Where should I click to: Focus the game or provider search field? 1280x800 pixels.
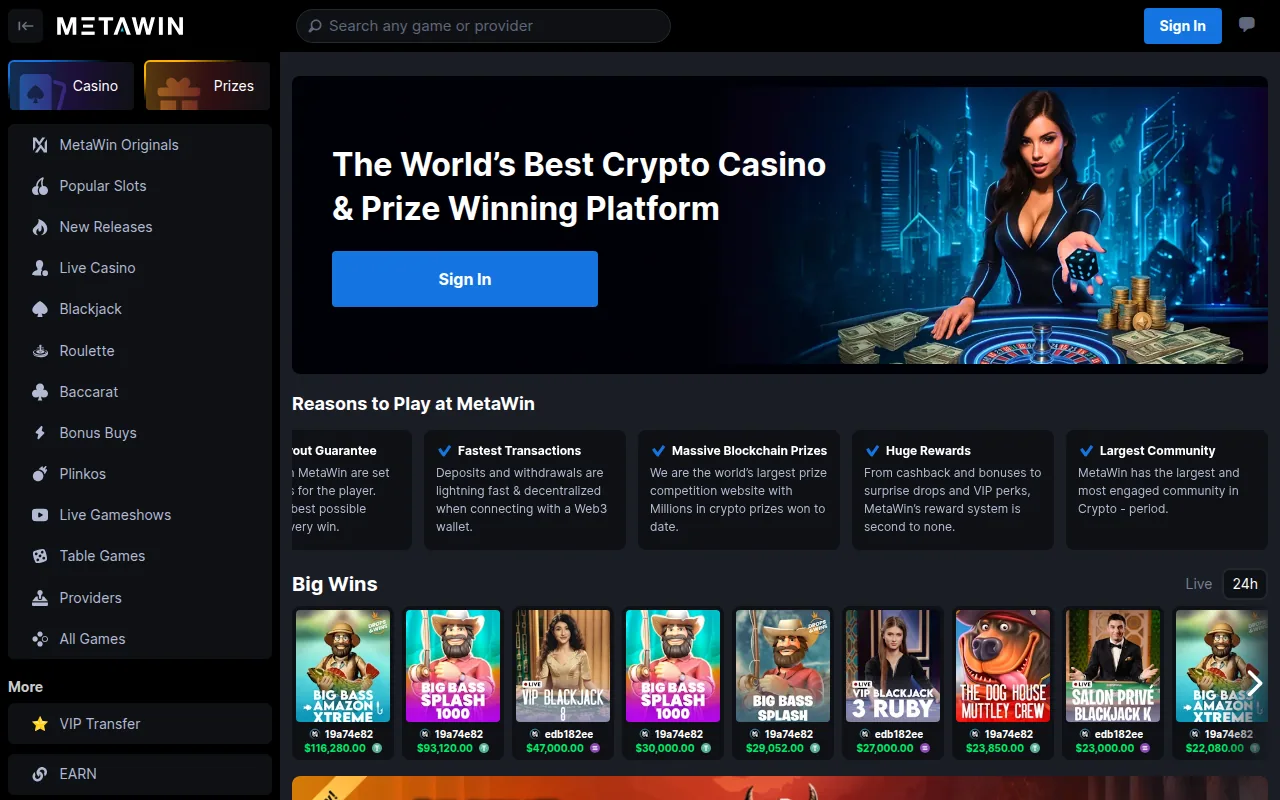[x=483, y=26]
